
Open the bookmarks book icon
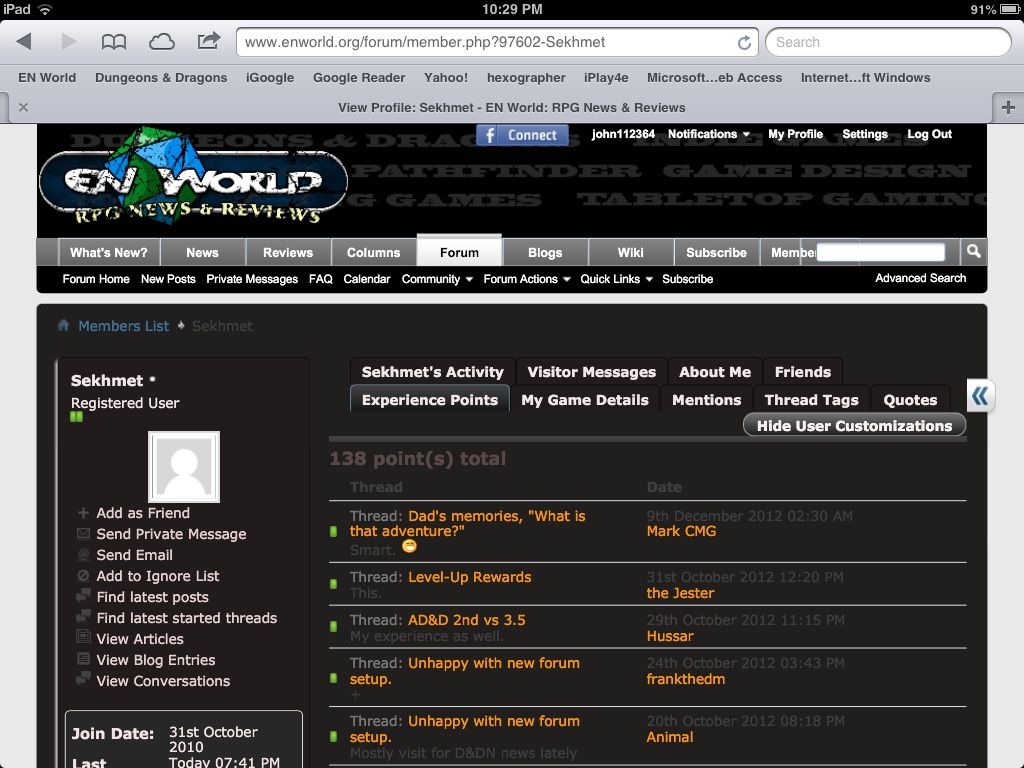[114, 42]
